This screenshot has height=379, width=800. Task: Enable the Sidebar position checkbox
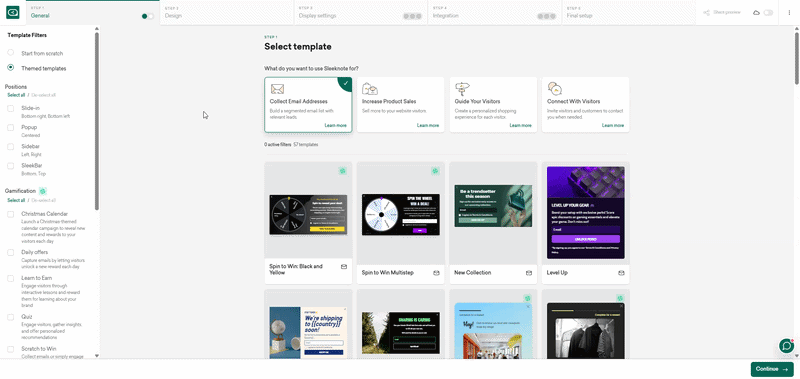point(11,146)
